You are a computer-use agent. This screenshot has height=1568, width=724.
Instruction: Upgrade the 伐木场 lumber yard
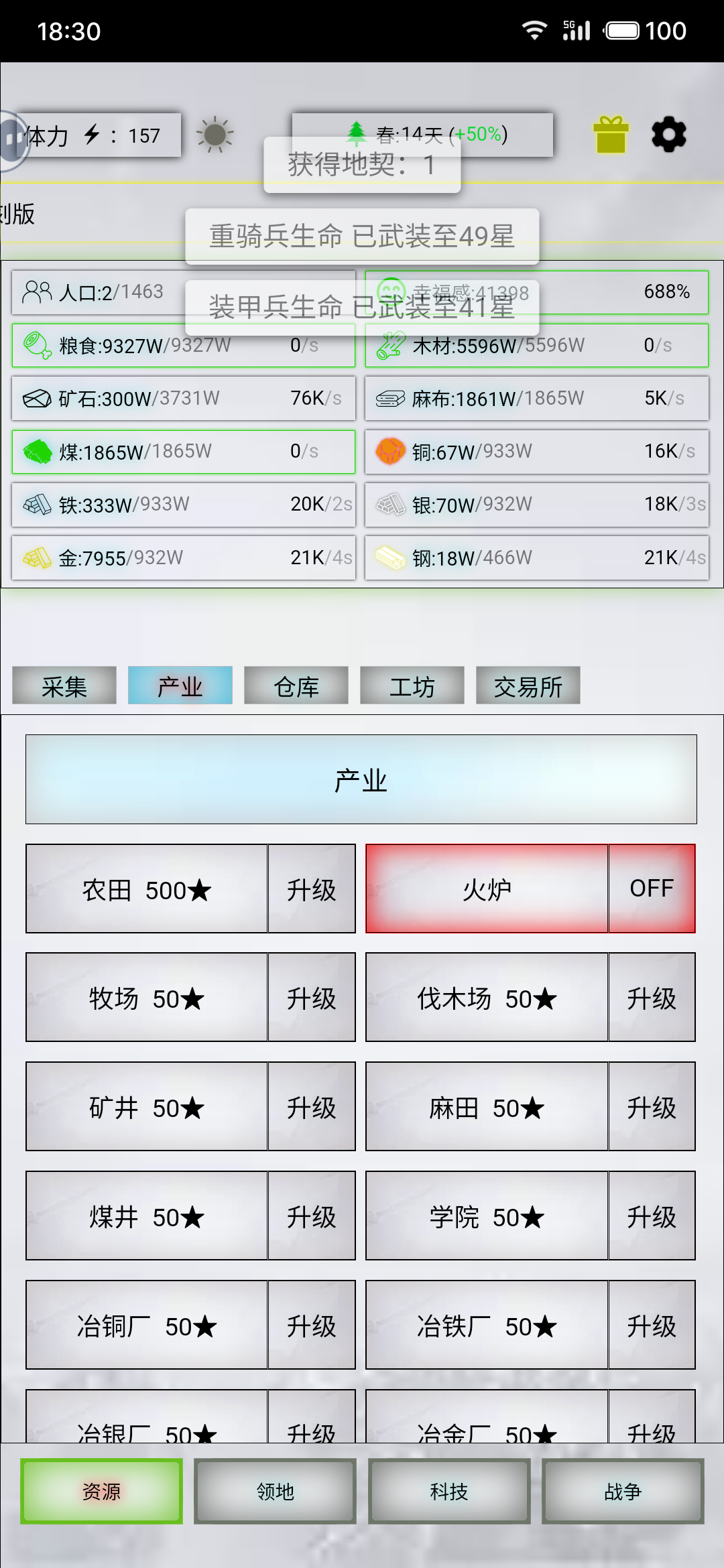pyautogui.click(x=652, y=997)
